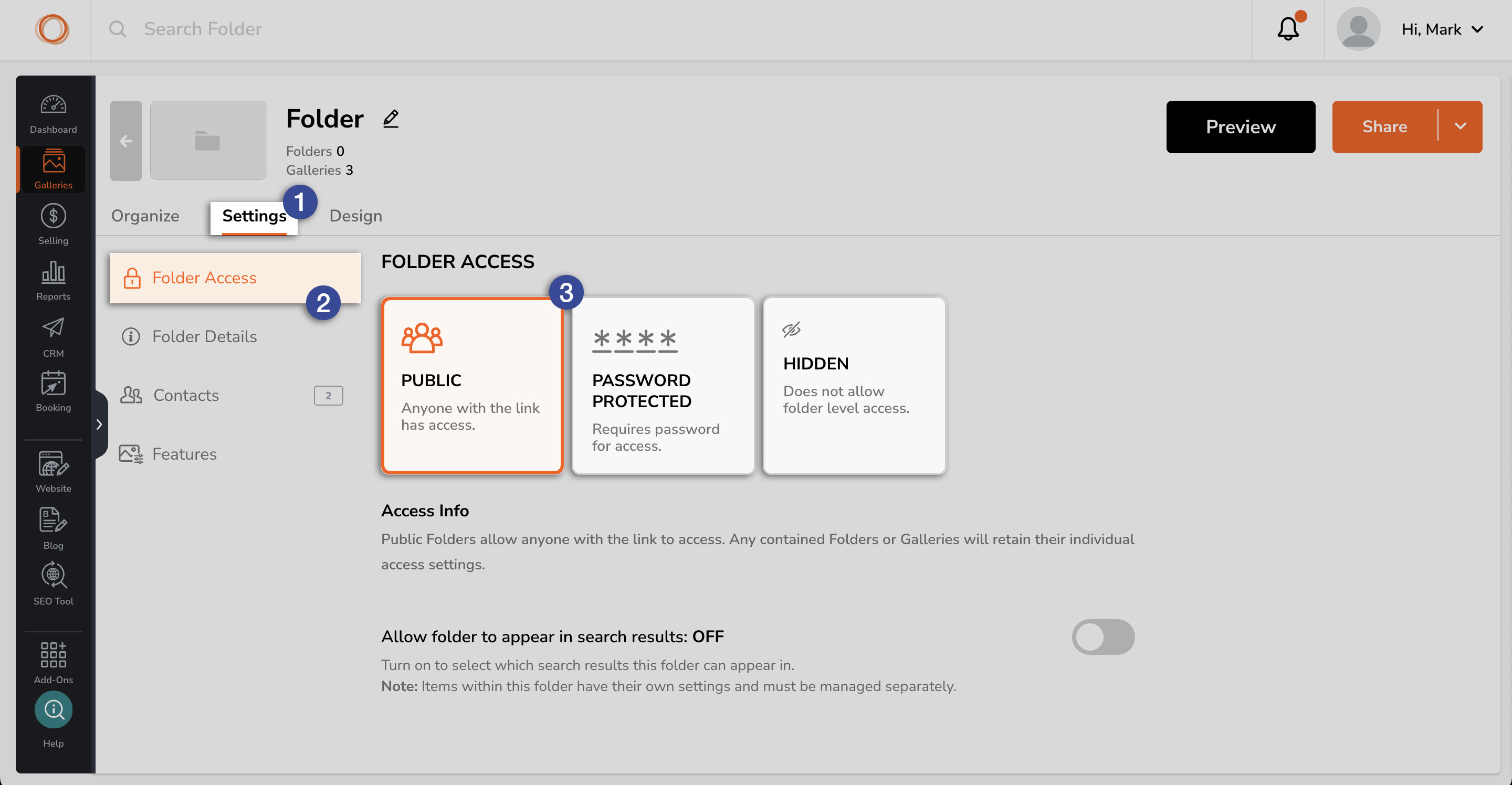This screenshot has width=1512, height=785.
Task: Expand the Share button dropdown arrow
Action: tap(1461, 127)
